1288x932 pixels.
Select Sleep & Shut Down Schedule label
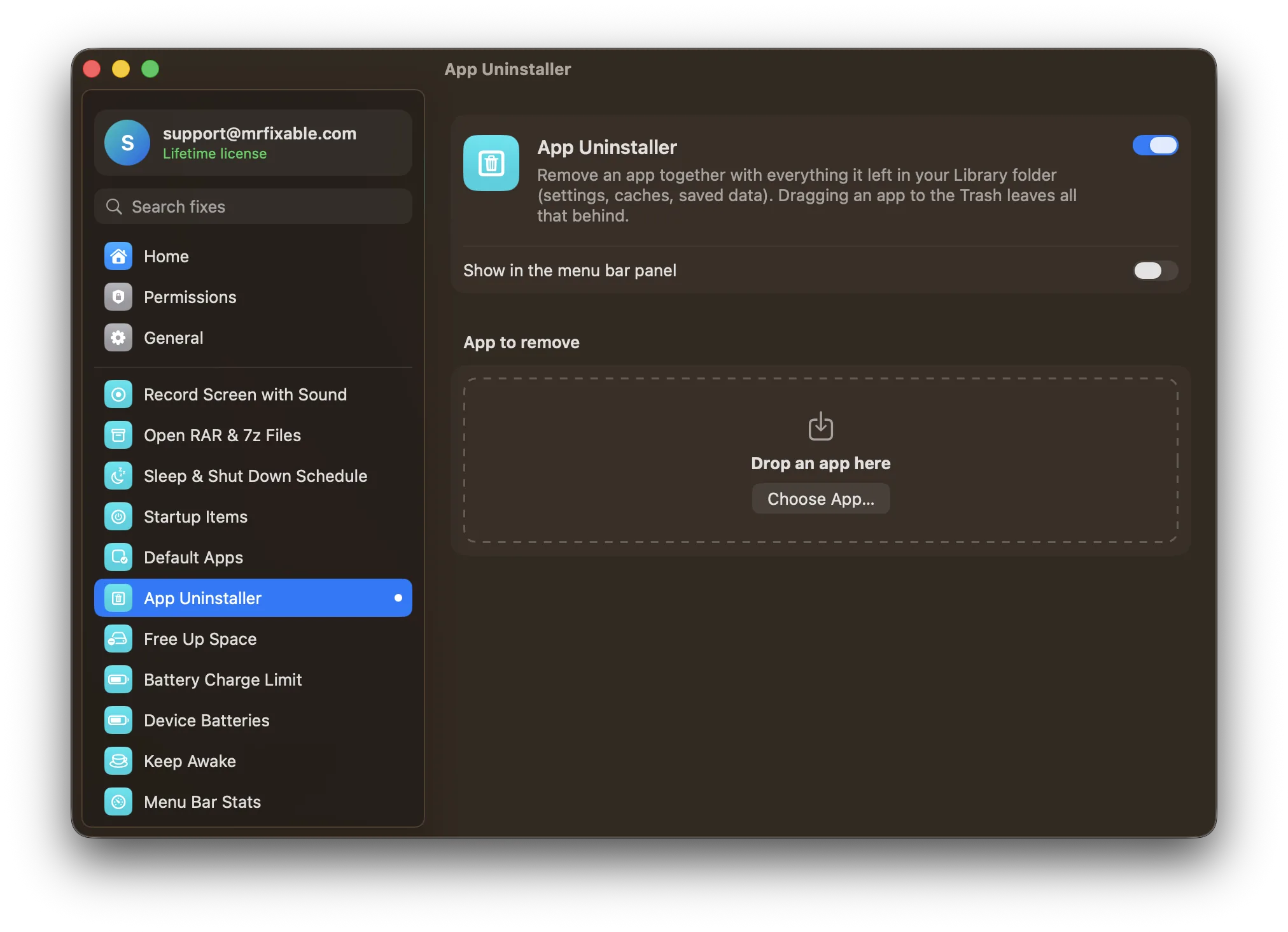(x=255, y=476)
